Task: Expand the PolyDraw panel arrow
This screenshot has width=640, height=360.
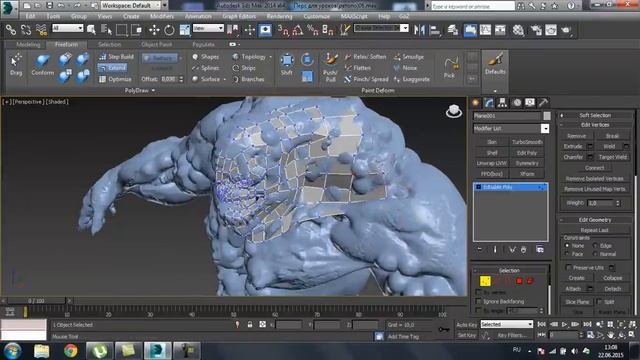Action: pos(153,90)
